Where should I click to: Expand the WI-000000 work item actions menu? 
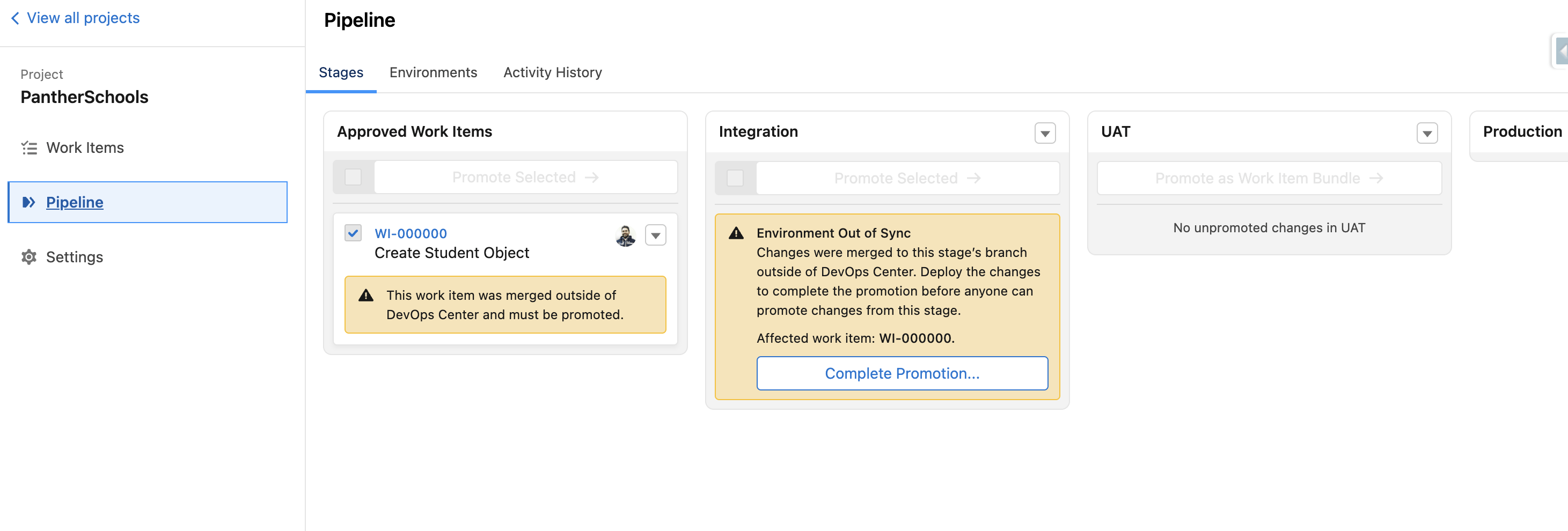tap(655, 235)
